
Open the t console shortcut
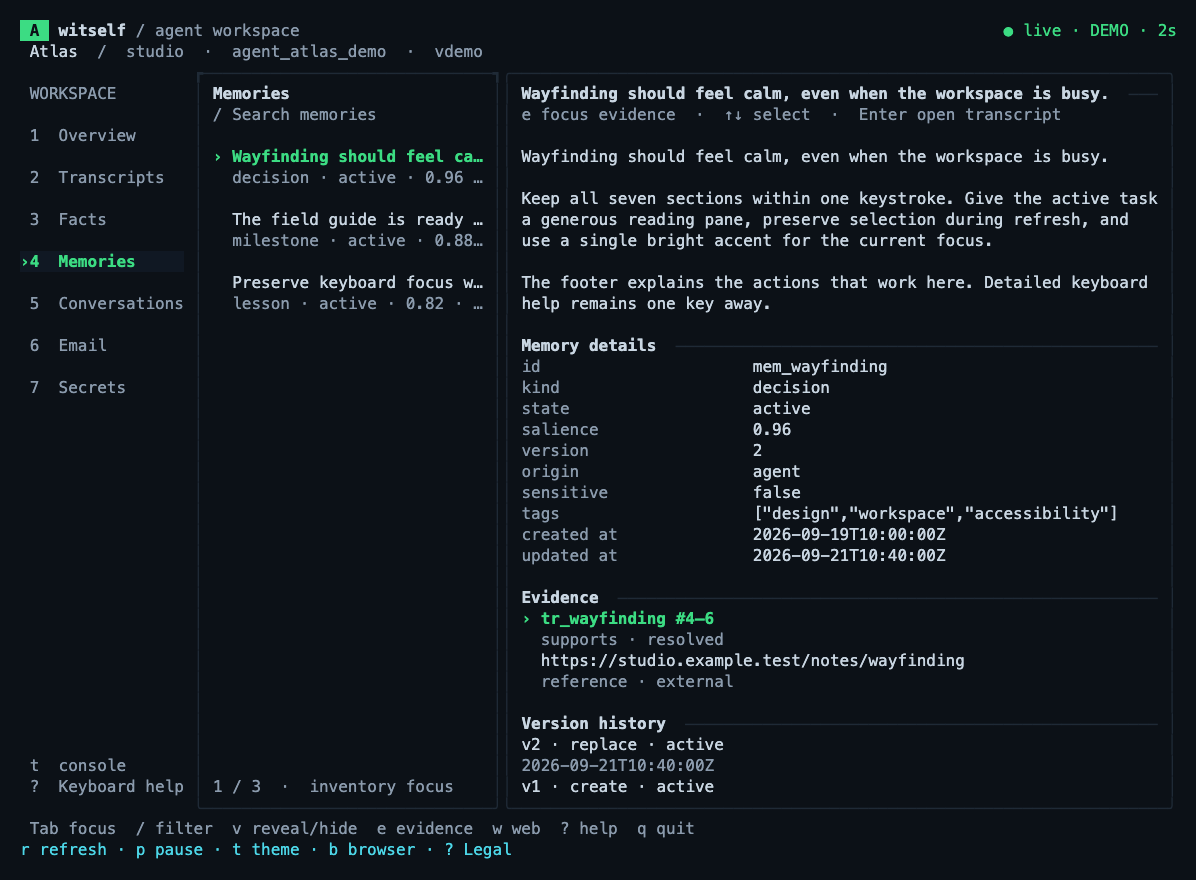point(78,766)
